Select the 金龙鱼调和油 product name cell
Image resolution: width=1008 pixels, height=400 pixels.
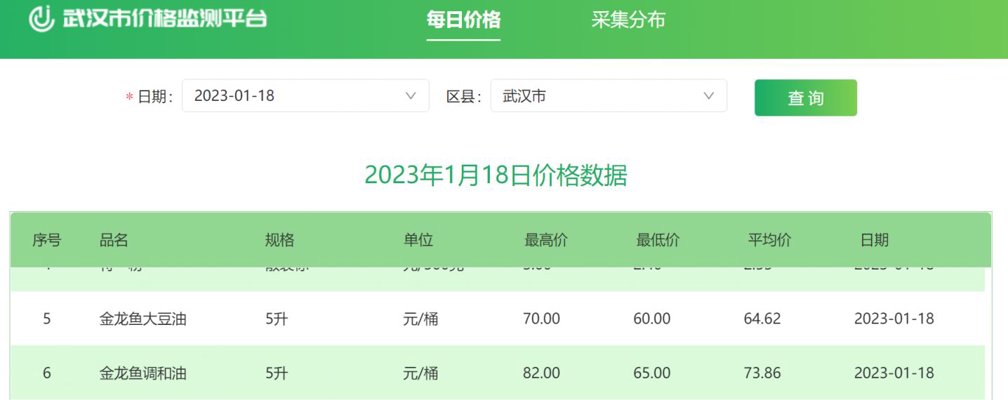[143, 373]
